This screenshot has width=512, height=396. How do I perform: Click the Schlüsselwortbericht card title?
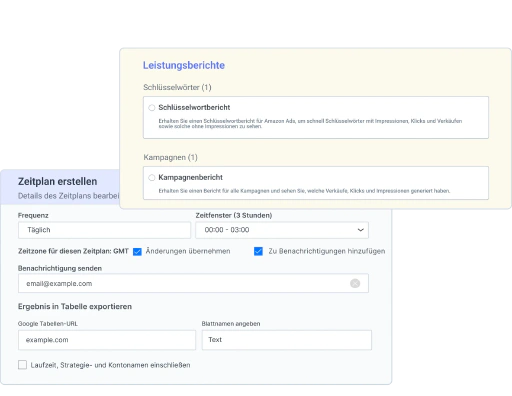pyautogui.click(x=194, y=107)
